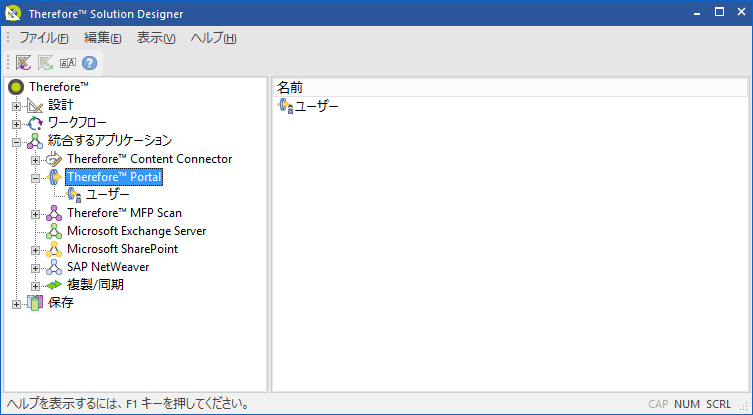
Task: Select 複製/同期 label
Action: point(95,285)
